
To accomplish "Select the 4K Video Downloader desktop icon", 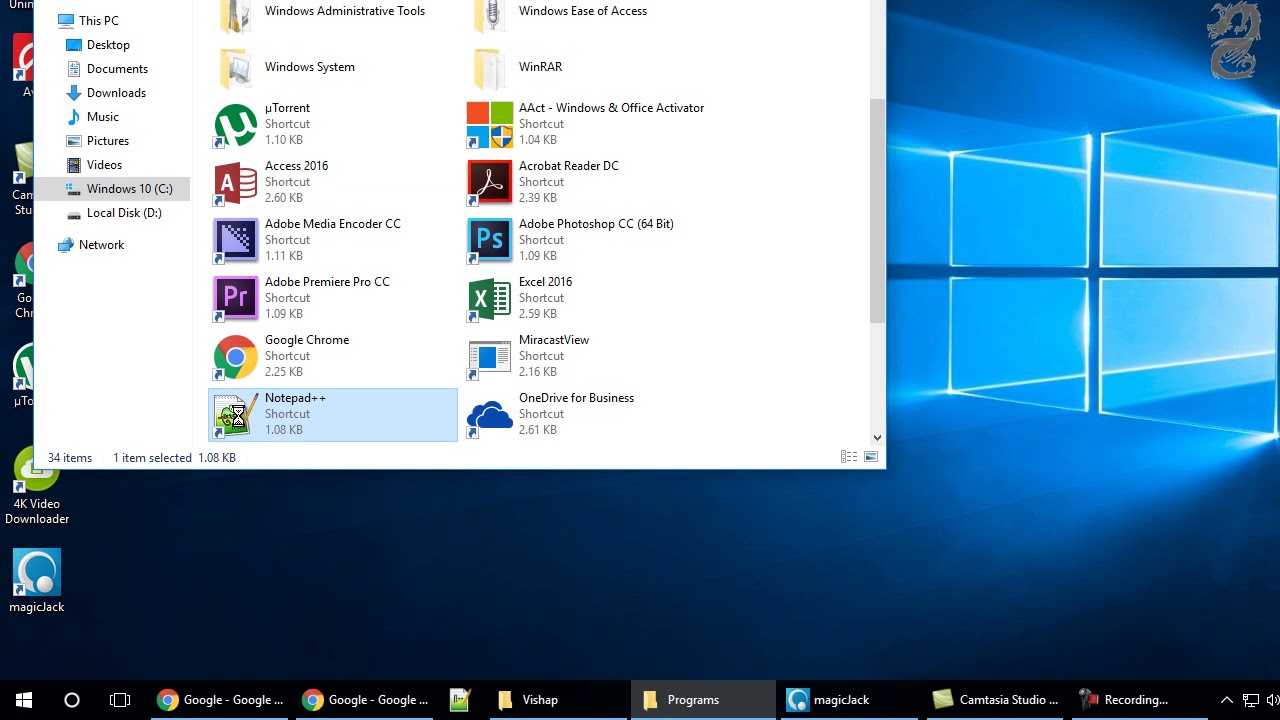I will click(x=37, y=487).
